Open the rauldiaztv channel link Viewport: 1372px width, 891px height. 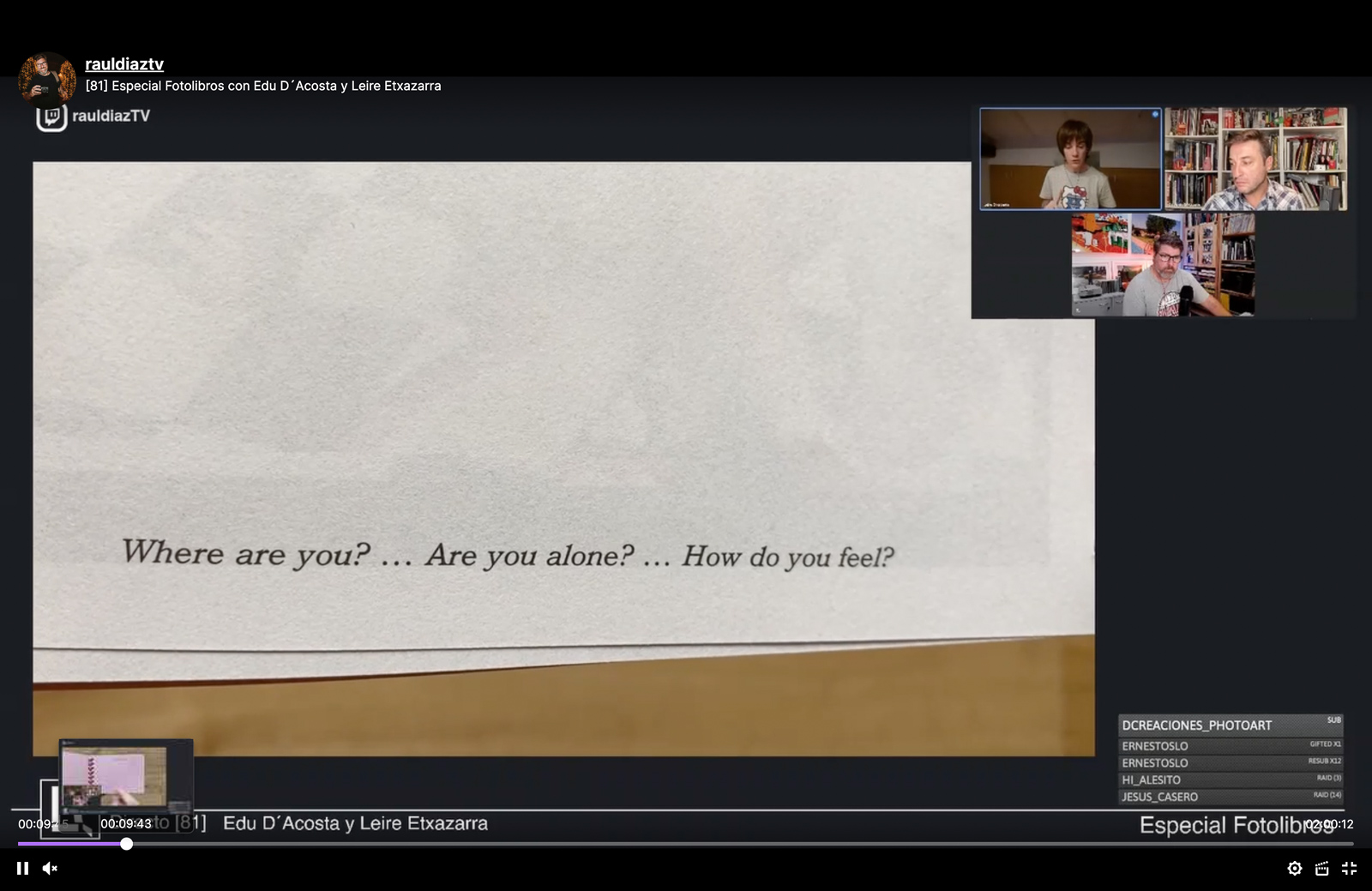coord(124,64)
